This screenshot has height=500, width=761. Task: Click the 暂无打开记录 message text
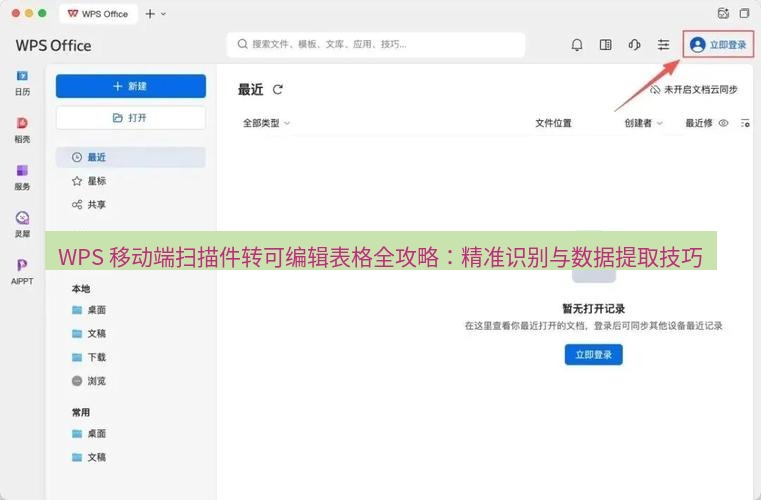pyautogui.click(x=594, y=309)
